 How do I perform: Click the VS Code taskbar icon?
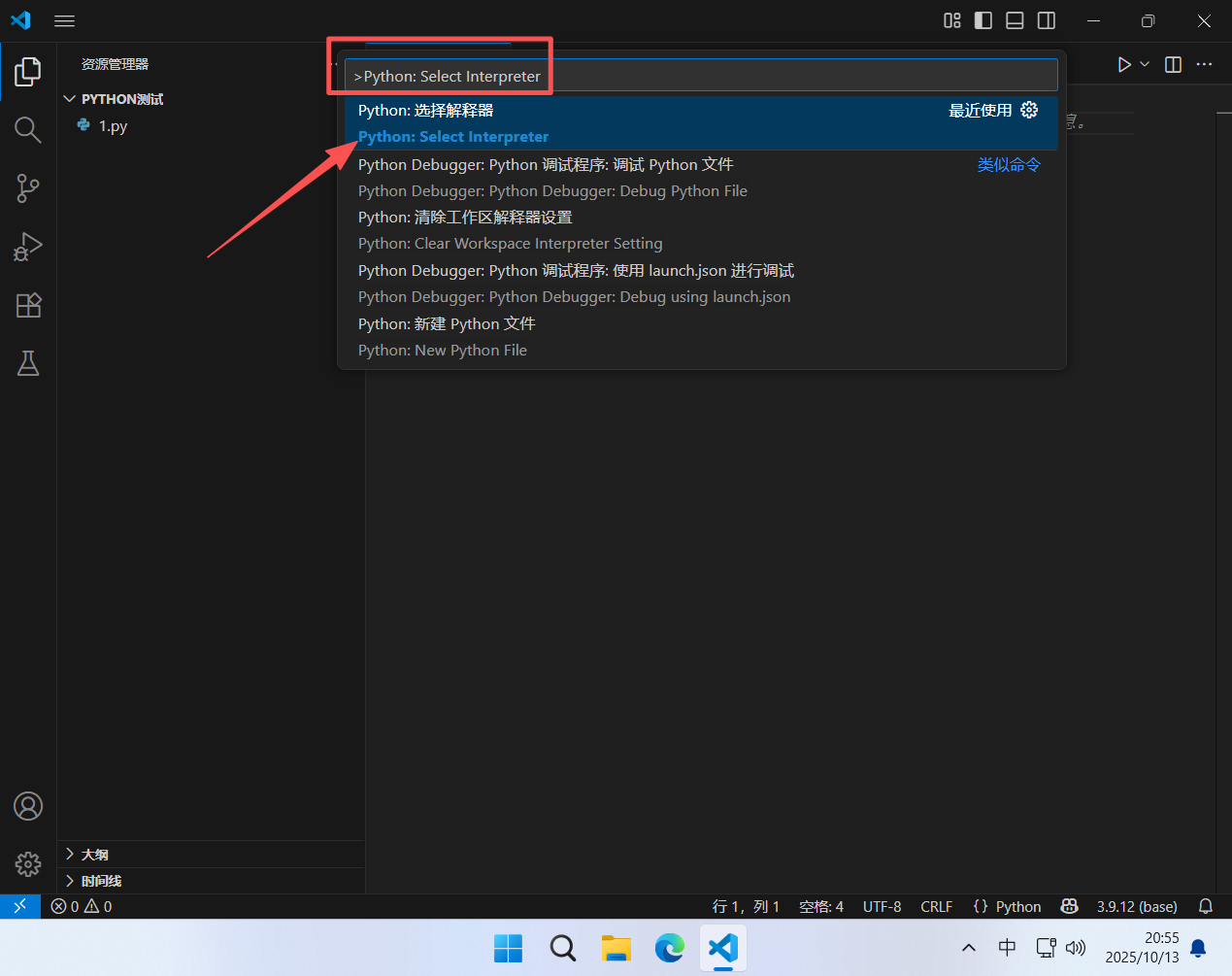(x=723, y=948)
